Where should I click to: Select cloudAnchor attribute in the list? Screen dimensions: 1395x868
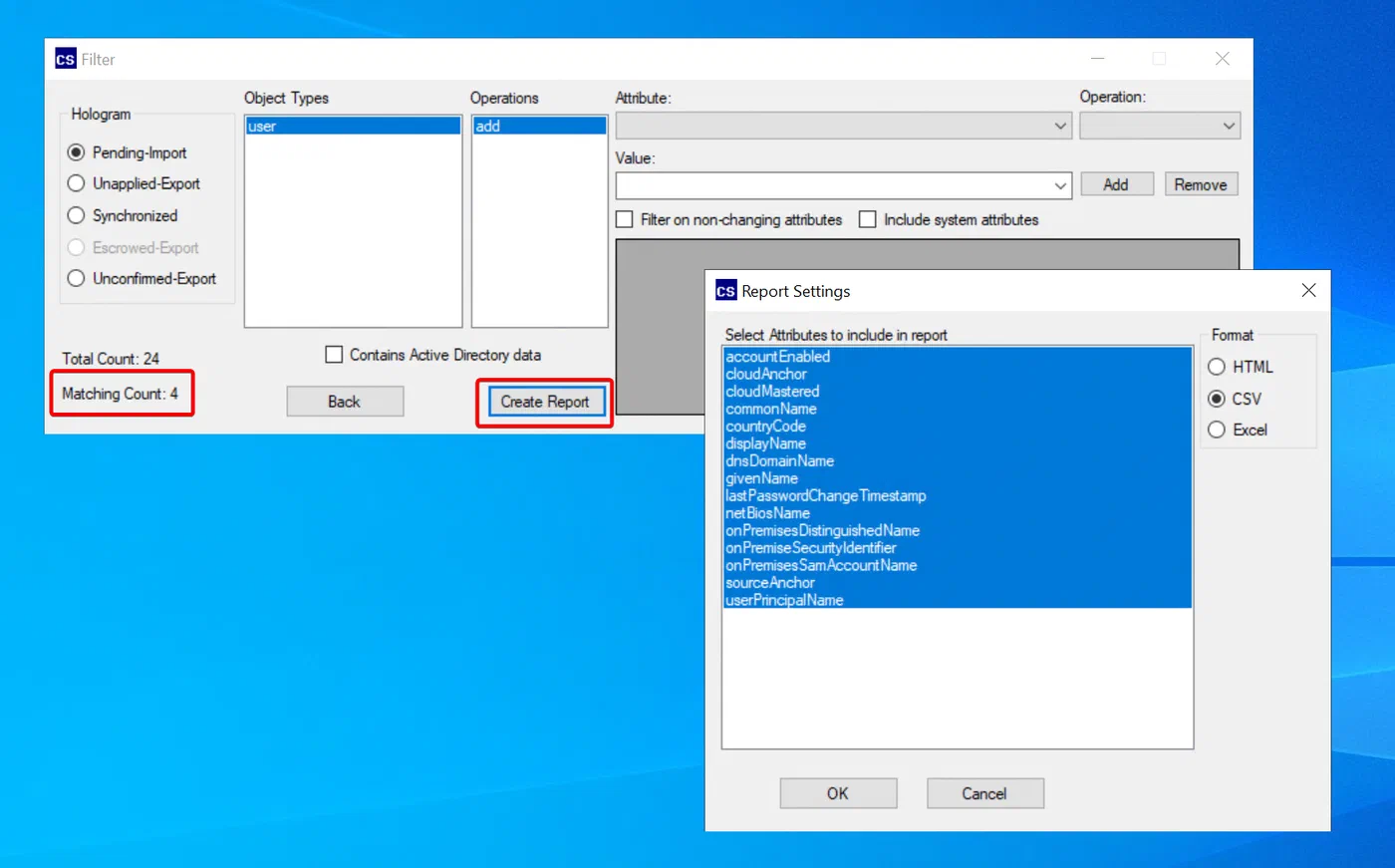957,374
